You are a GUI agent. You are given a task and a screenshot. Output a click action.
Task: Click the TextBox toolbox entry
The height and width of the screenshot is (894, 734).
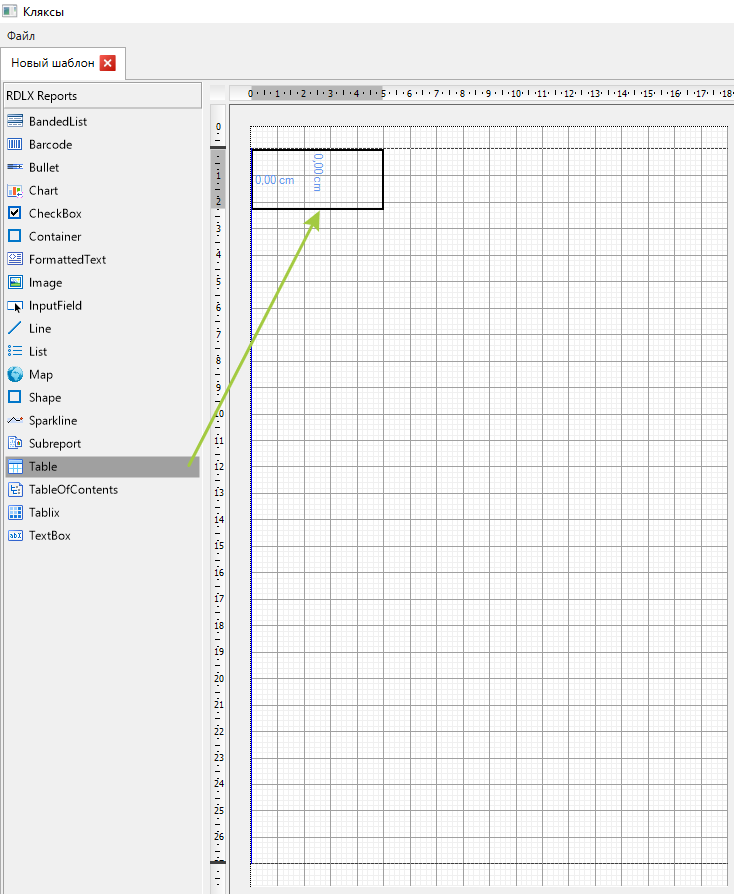pos(50,535)
